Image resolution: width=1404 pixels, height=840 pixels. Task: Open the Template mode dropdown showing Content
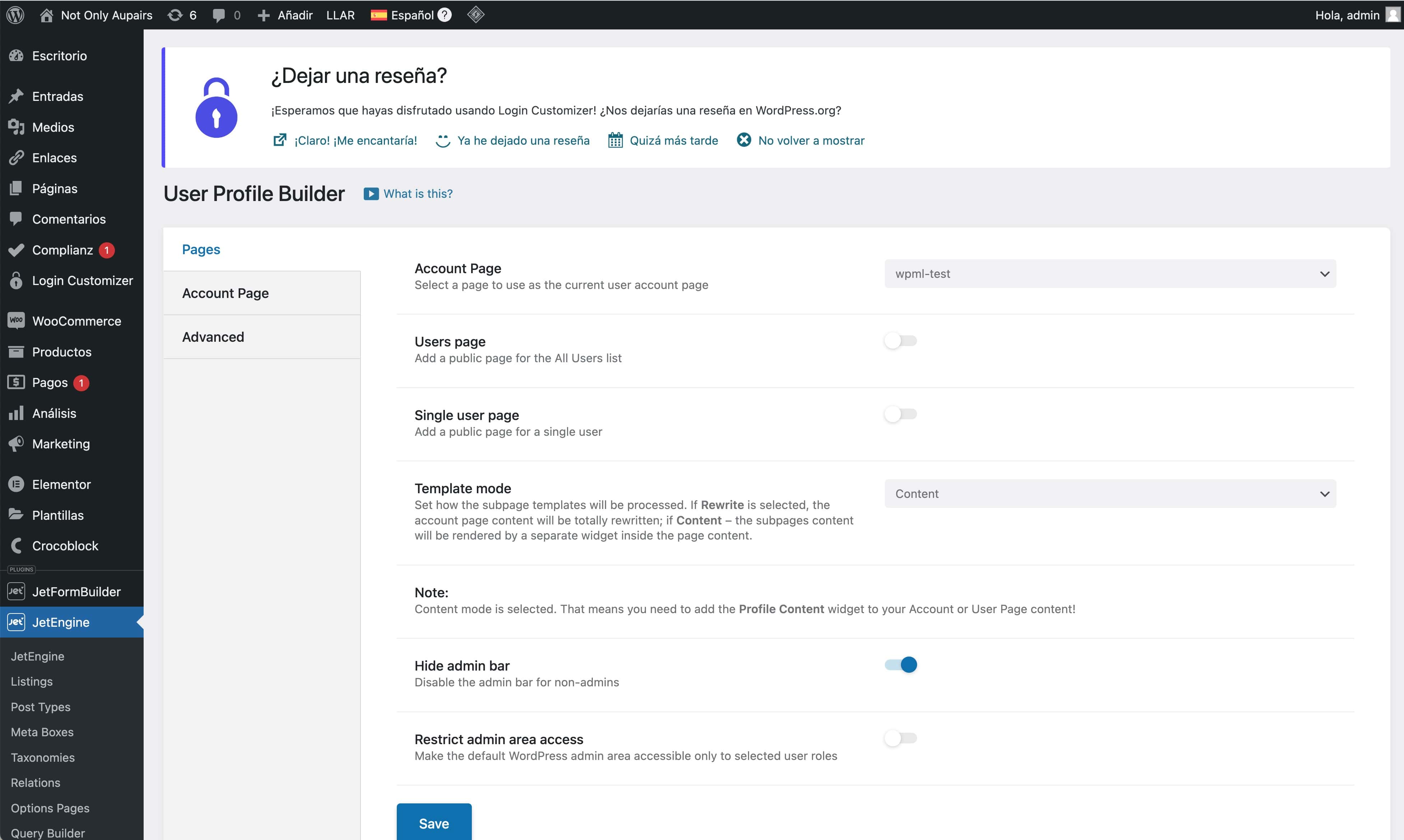(1110, 494)
